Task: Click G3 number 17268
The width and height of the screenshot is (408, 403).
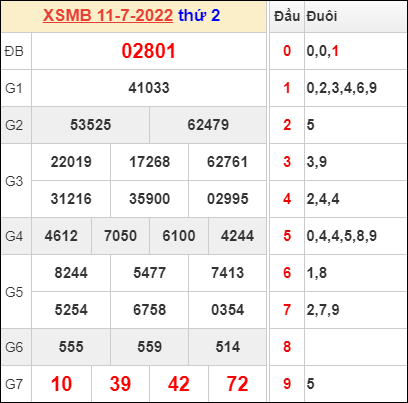Action: click(150, 162)
